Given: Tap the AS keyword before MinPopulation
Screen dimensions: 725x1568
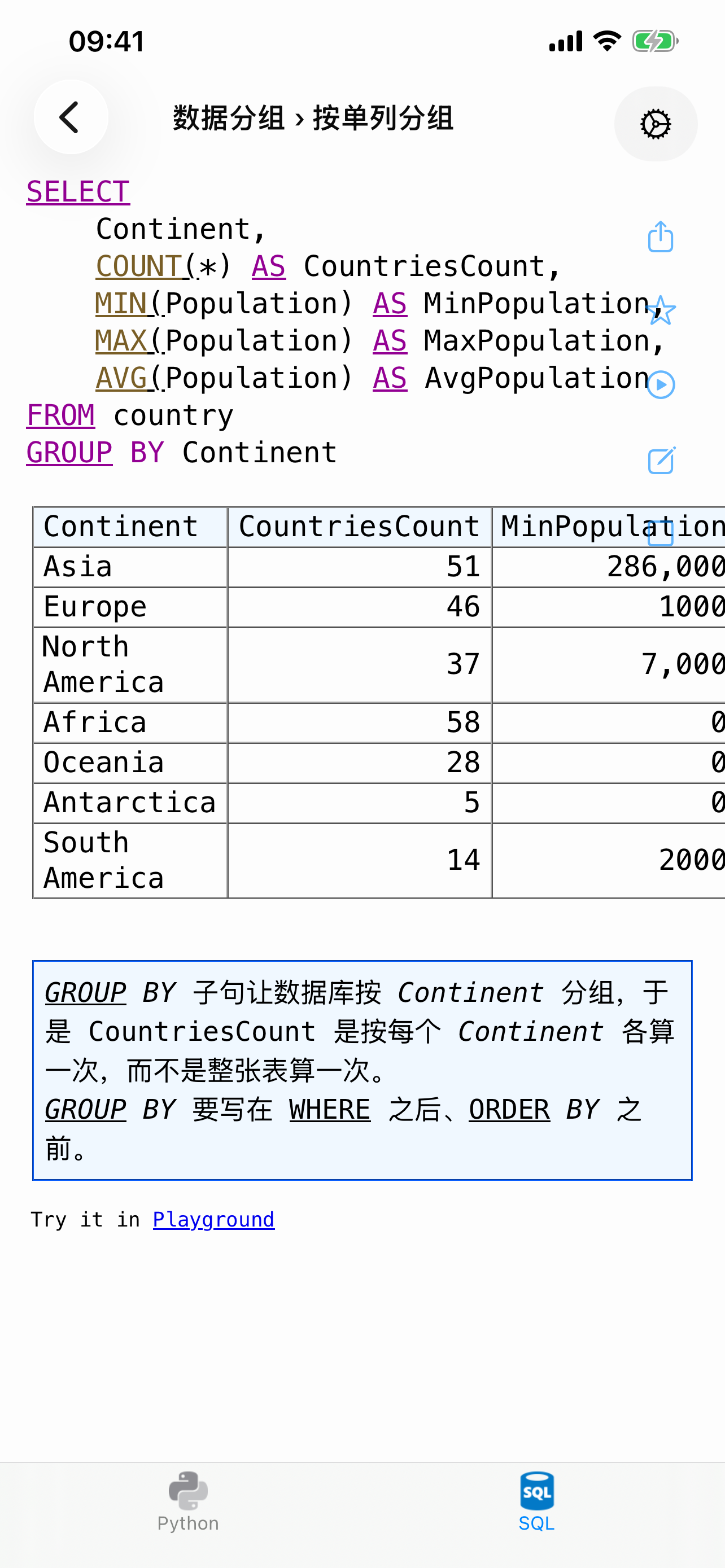Looking at the screenshot, I should click(390, 303).
